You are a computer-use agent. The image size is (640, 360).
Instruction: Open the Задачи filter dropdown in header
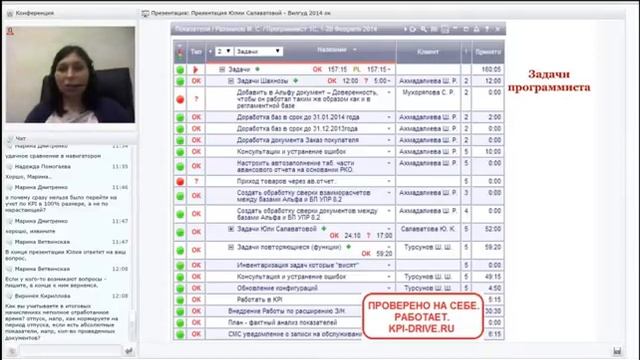(258, 51)
